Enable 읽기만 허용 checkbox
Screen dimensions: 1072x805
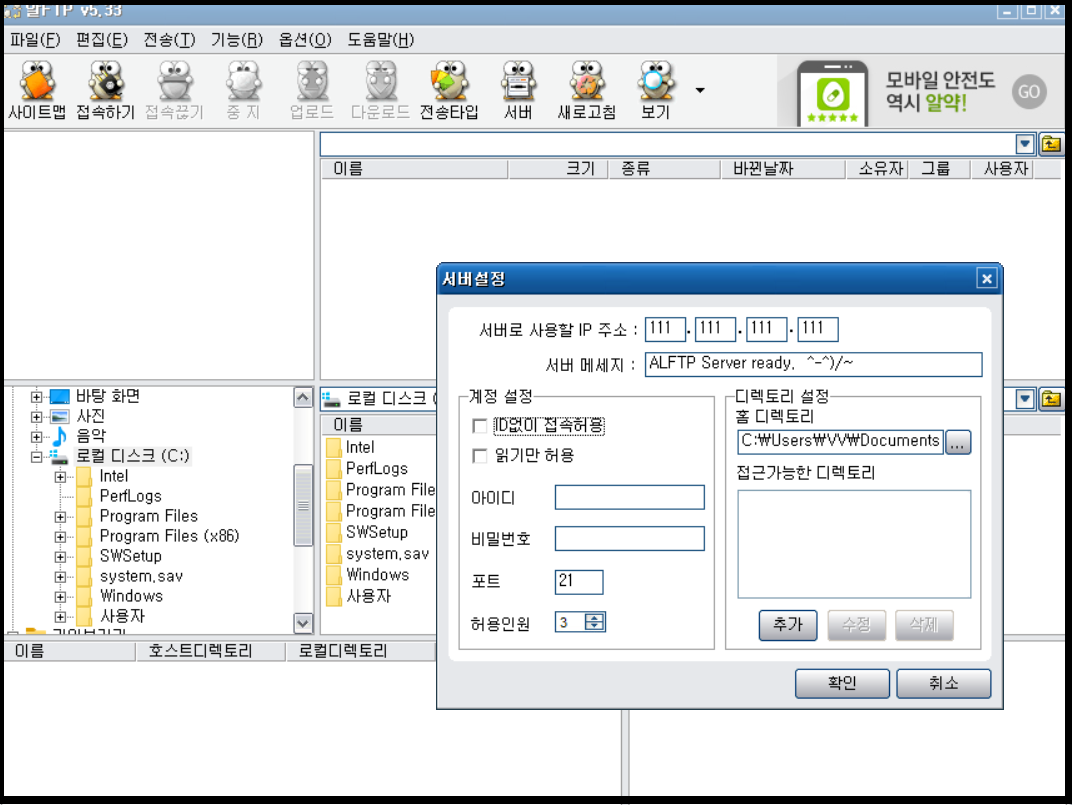point(480,456)
